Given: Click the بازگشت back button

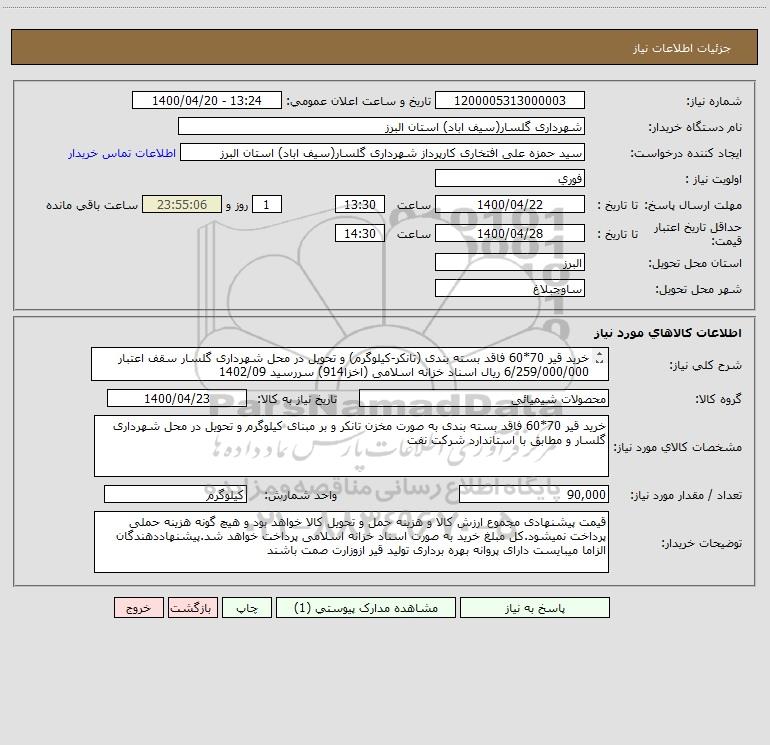Looking at the screenshot, I should coord(192,608).
